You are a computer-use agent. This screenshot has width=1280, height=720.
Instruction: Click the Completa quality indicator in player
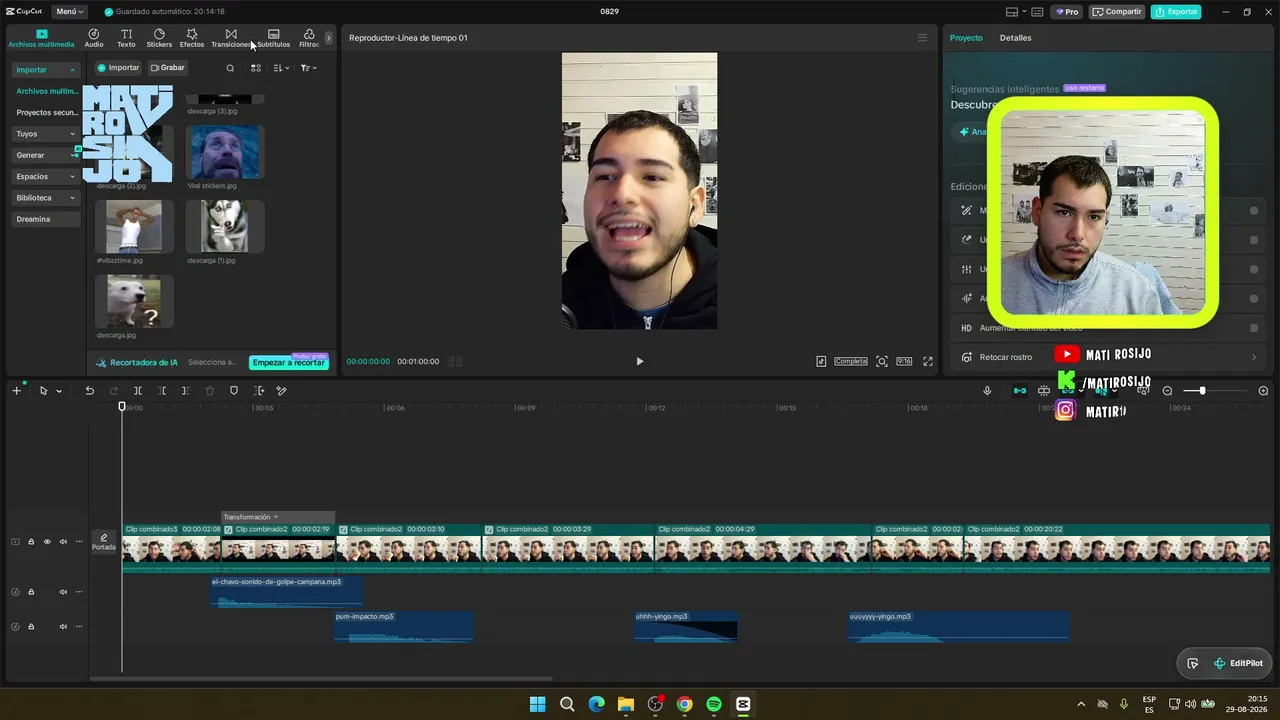(851, 361)
